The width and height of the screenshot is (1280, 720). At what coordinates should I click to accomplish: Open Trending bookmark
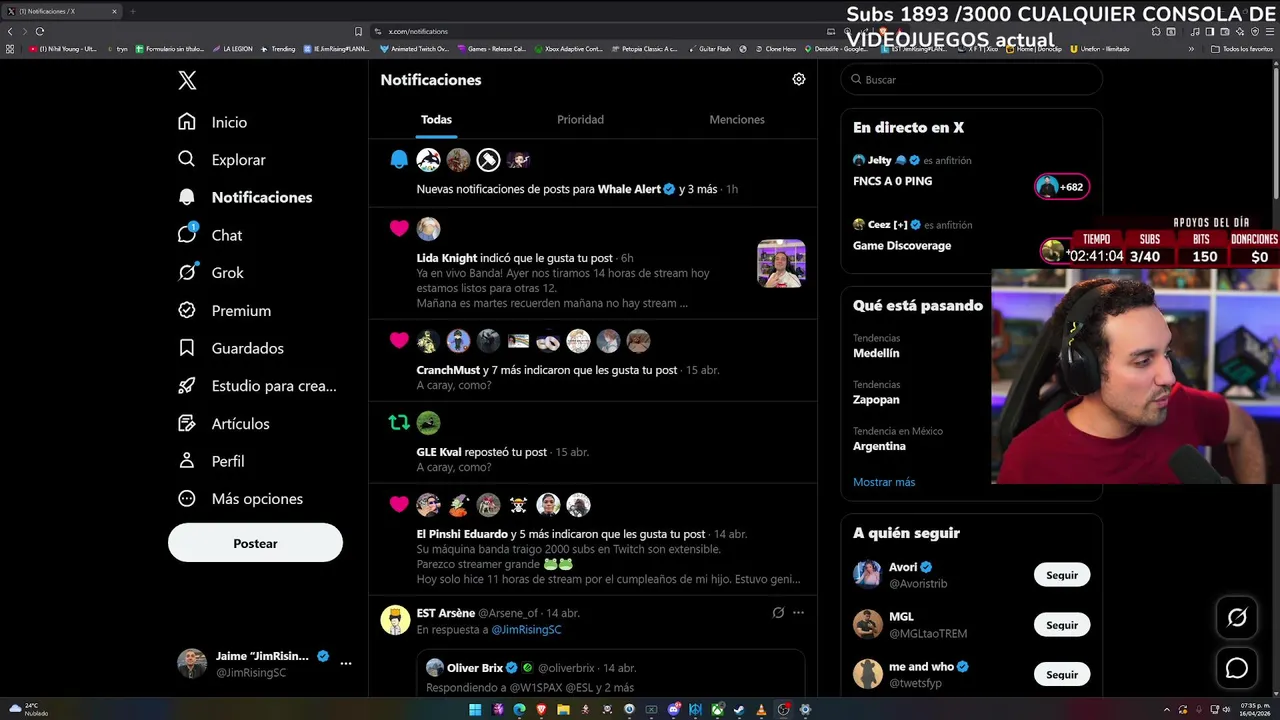278,49
